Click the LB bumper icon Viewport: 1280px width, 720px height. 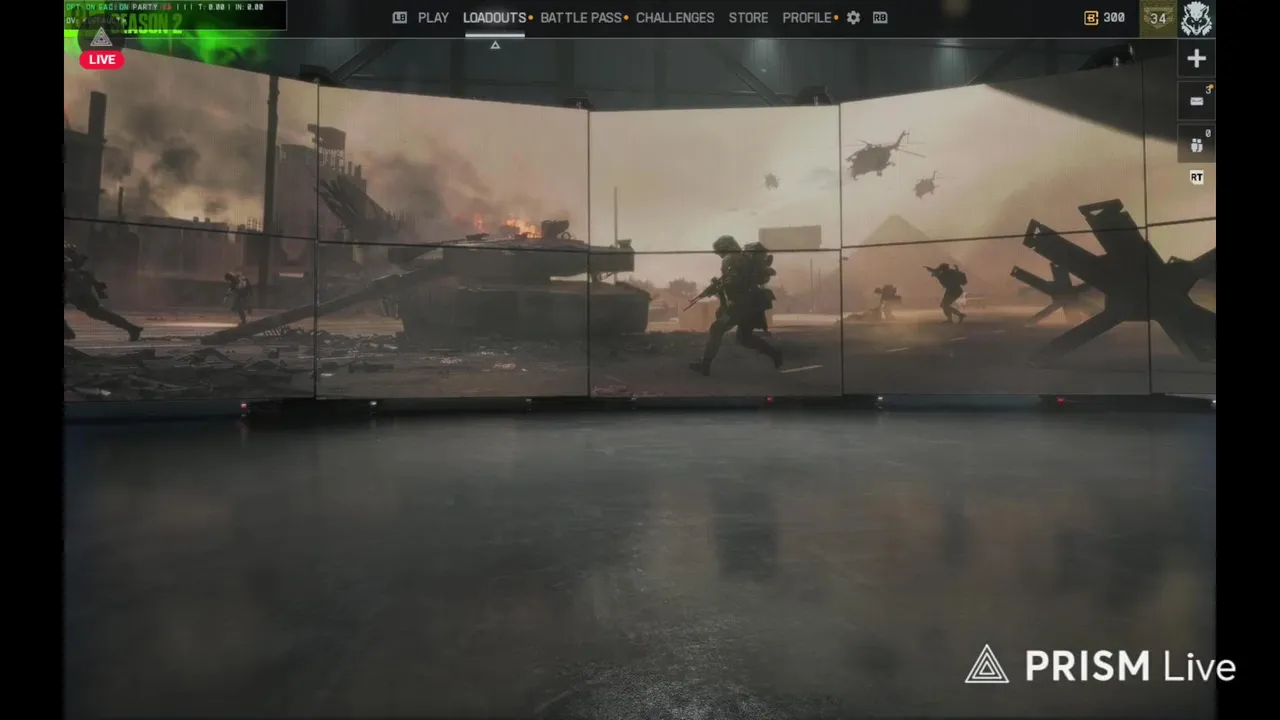[400, 18]
